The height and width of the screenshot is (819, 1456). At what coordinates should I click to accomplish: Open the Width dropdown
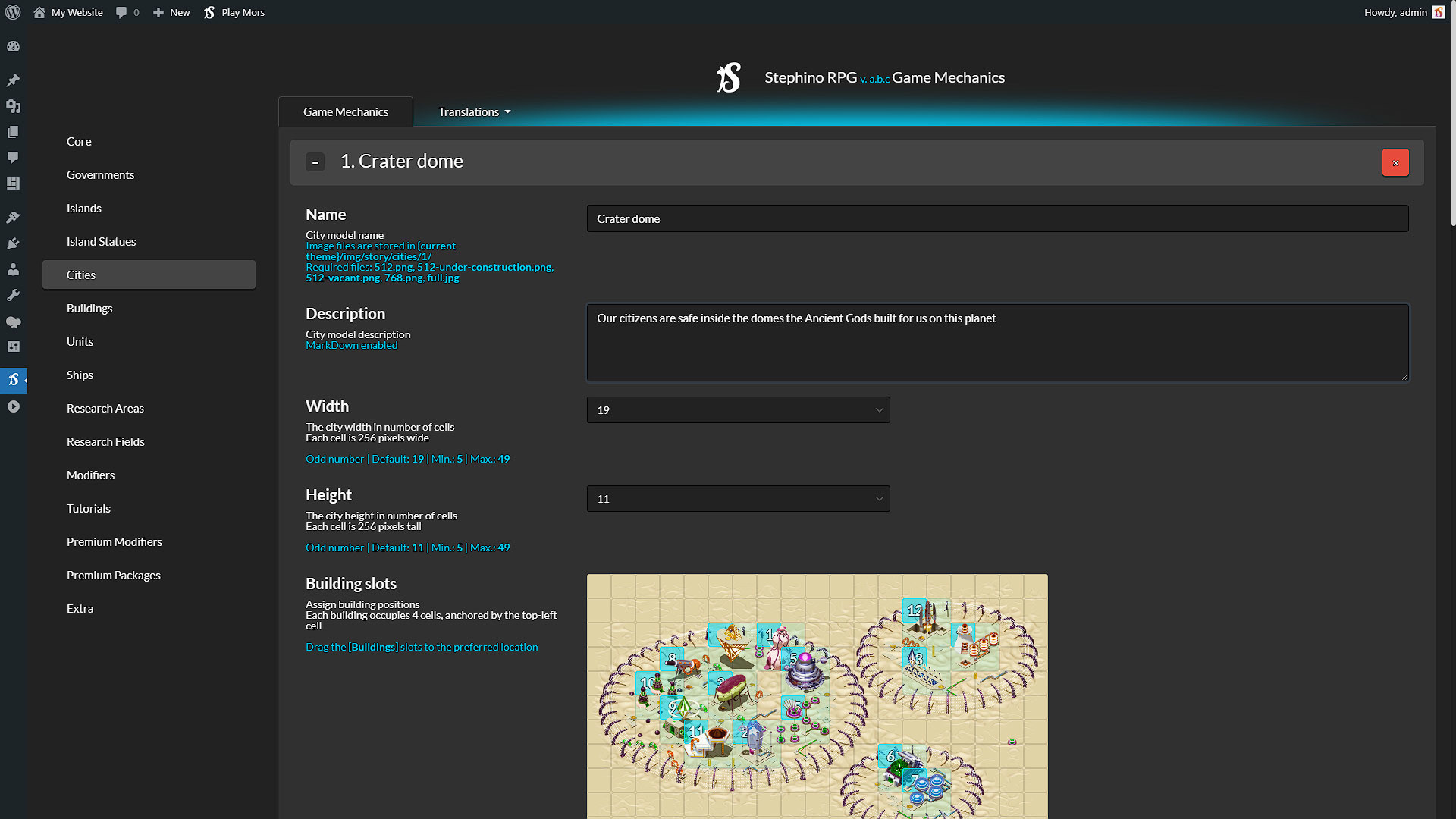[x=738, y=410]
